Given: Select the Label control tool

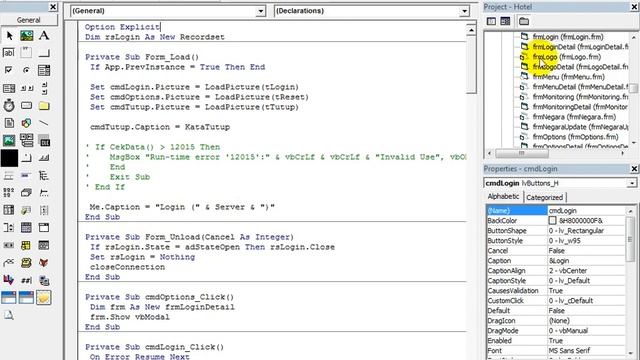Looking at the screenshot, I should (44, 36).
